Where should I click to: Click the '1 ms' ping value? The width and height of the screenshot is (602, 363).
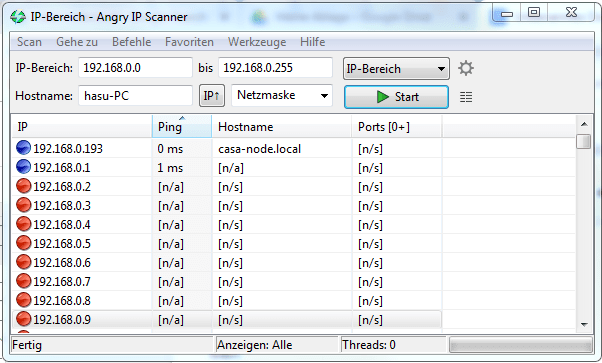click(x=170, y=167)
